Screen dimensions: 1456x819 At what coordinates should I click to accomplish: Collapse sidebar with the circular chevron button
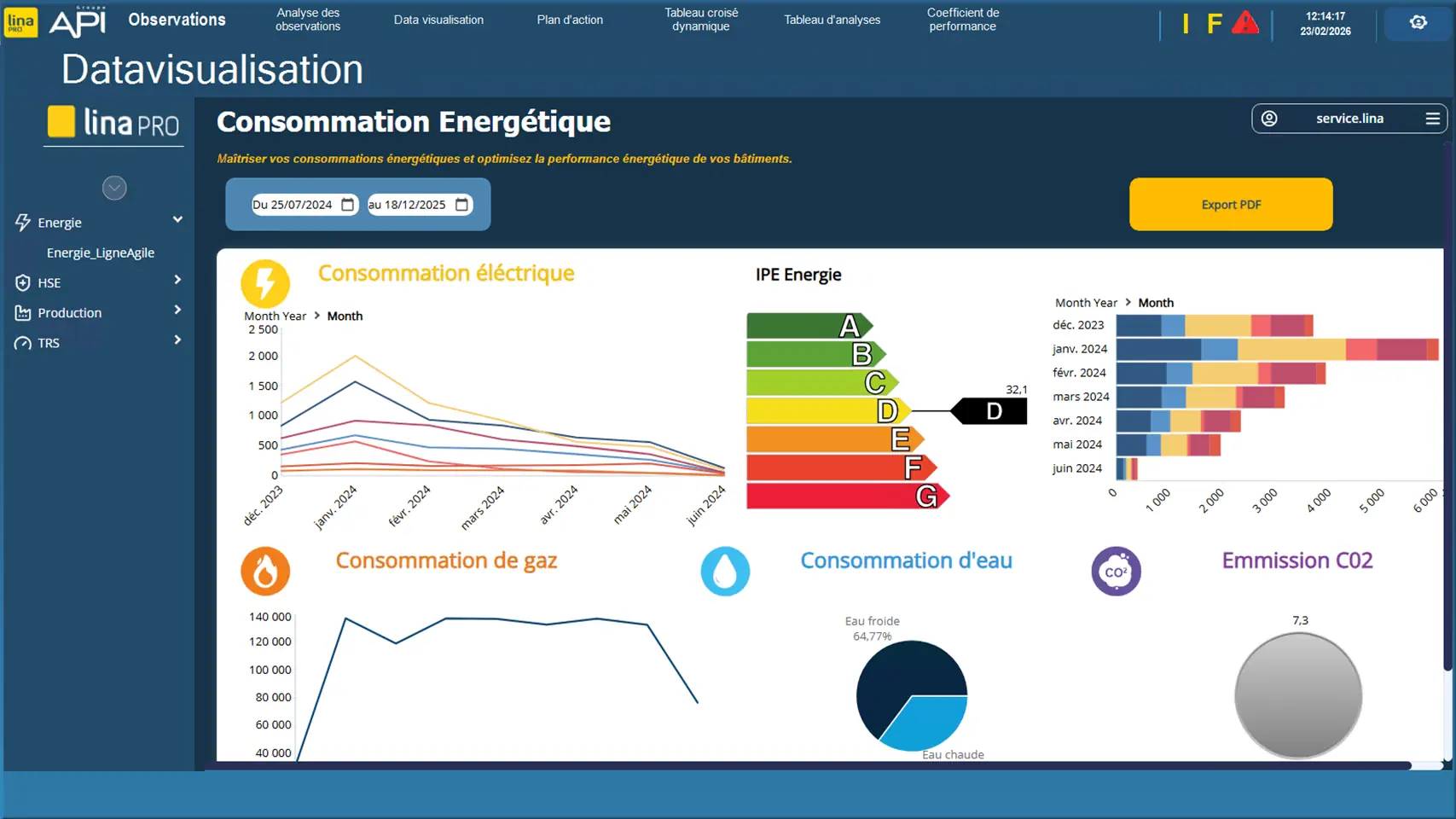coord(114,188)
